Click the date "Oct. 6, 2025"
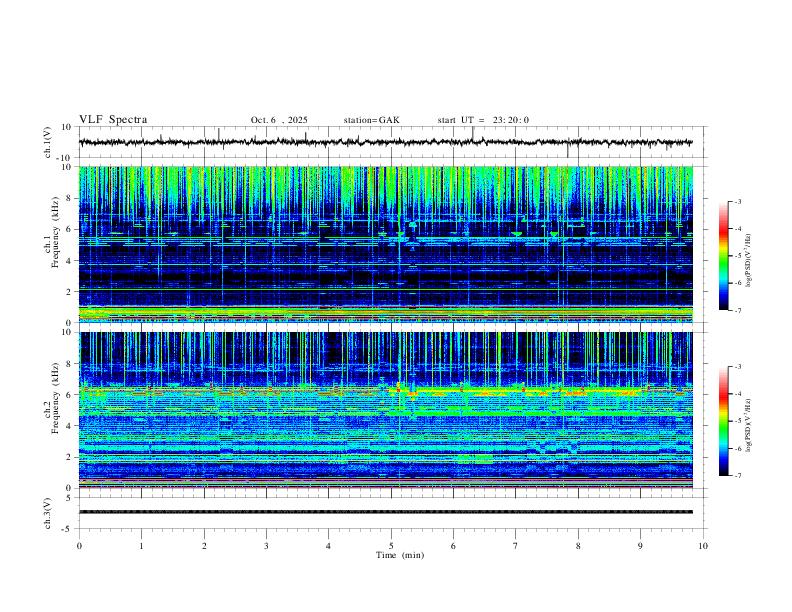This screenshot has width=792, height=612. tap(279, 120)
